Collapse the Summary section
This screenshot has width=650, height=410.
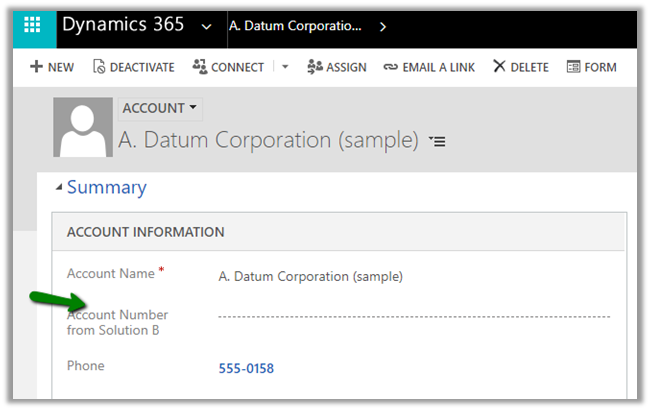click(x=59, y=187)
